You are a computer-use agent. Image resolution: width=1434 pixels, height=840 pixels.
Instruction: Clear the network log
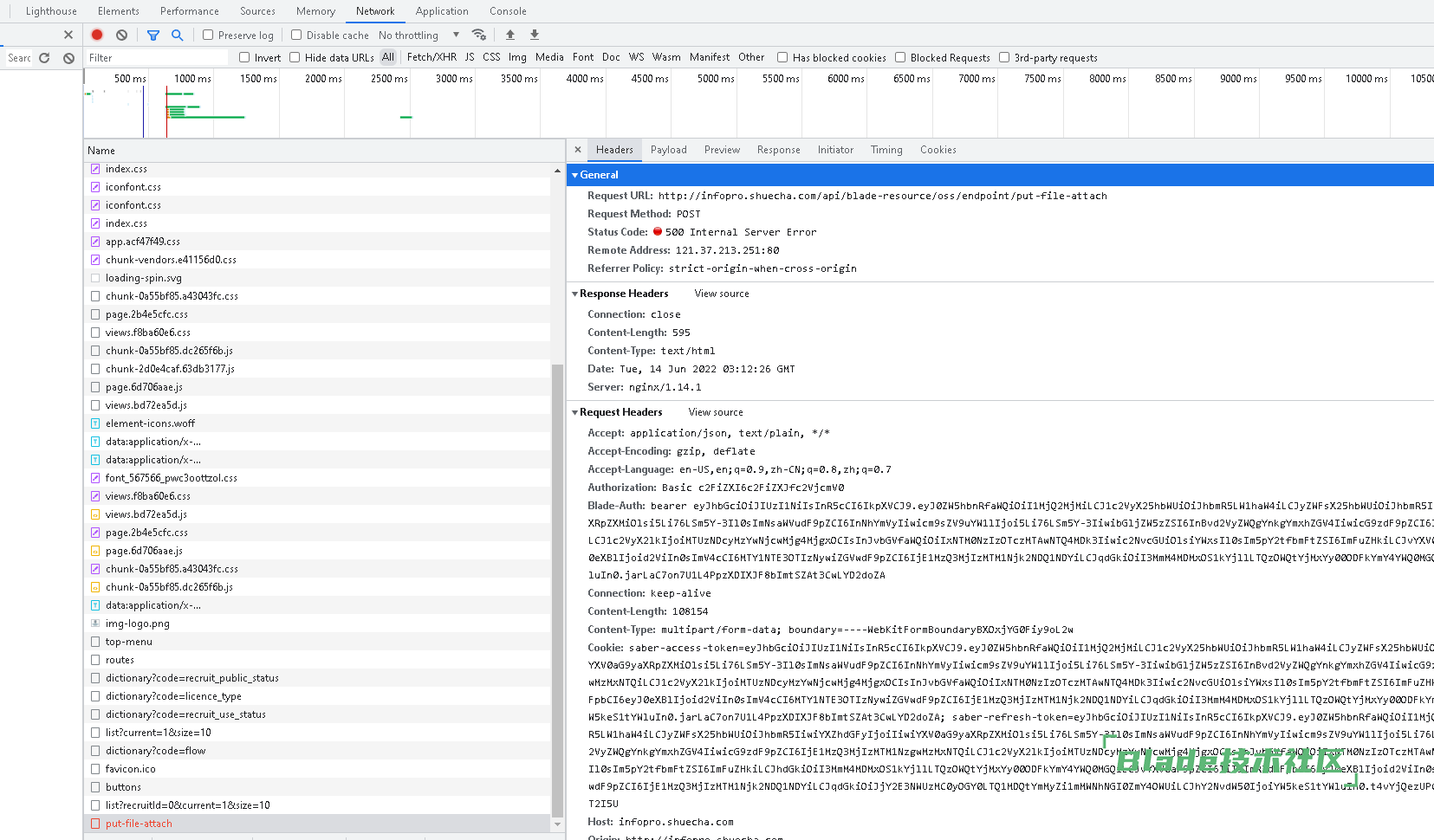[x=122, y=35]
